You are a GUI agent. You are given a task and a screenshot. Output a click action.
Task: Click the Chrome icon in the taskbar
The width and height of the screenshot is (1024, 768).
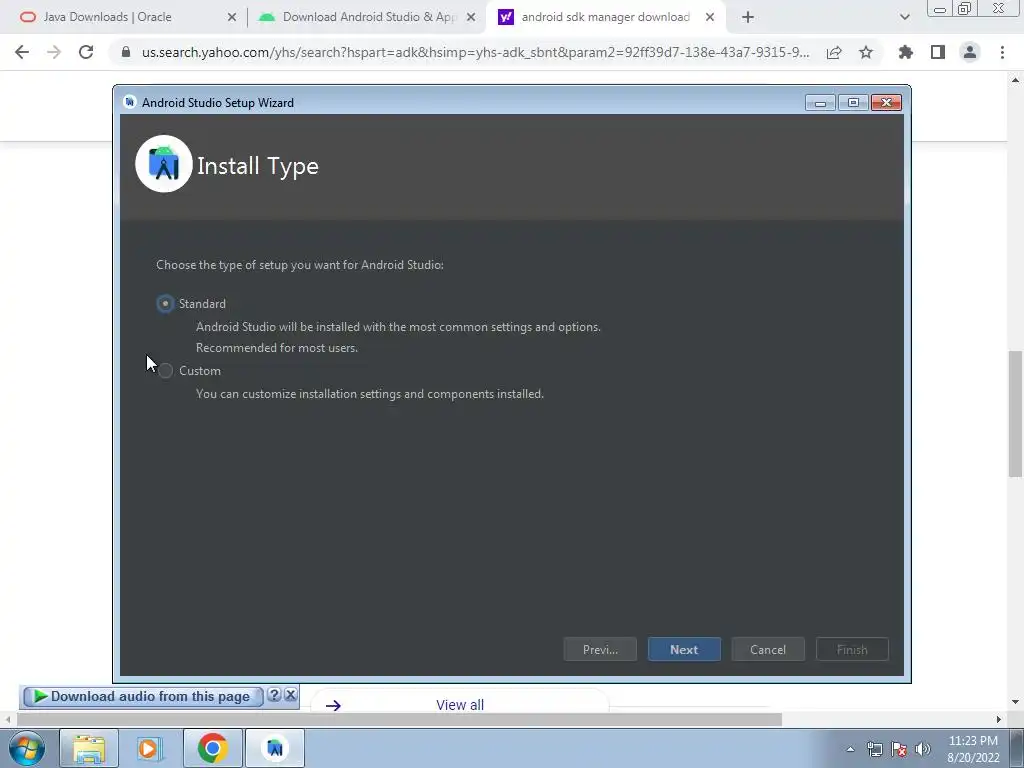pyautogui.click(x=212, y=748)
